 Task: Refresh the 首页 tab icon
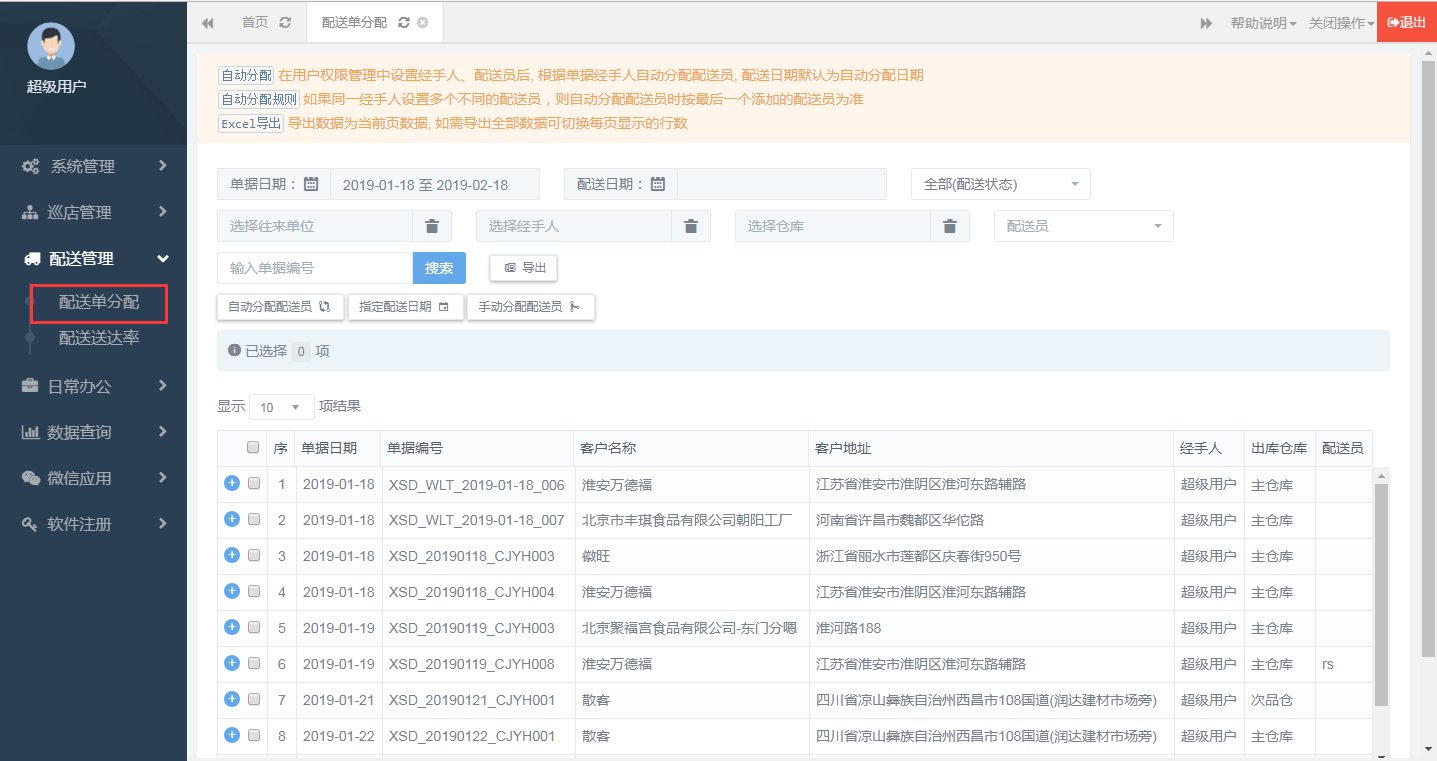point(285,22)
